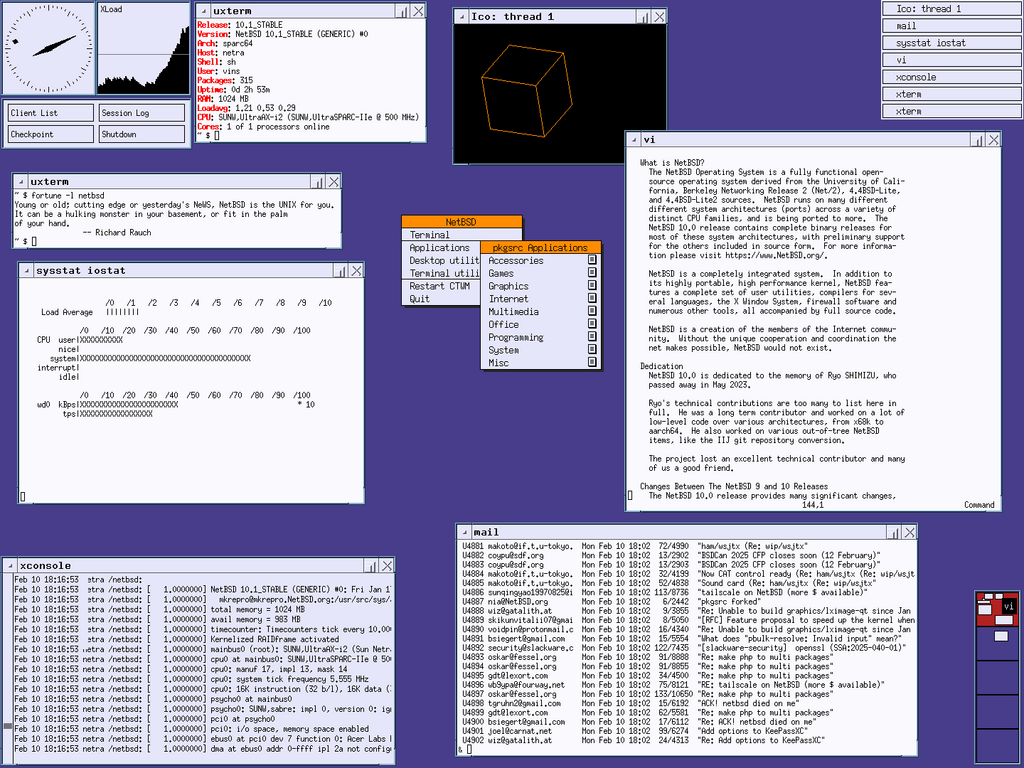Image resolution: width=1024 pixels, height=768 pixels.
Task: Click the resize icon on Ico: thread 1 window
Action: coord(643,17)
